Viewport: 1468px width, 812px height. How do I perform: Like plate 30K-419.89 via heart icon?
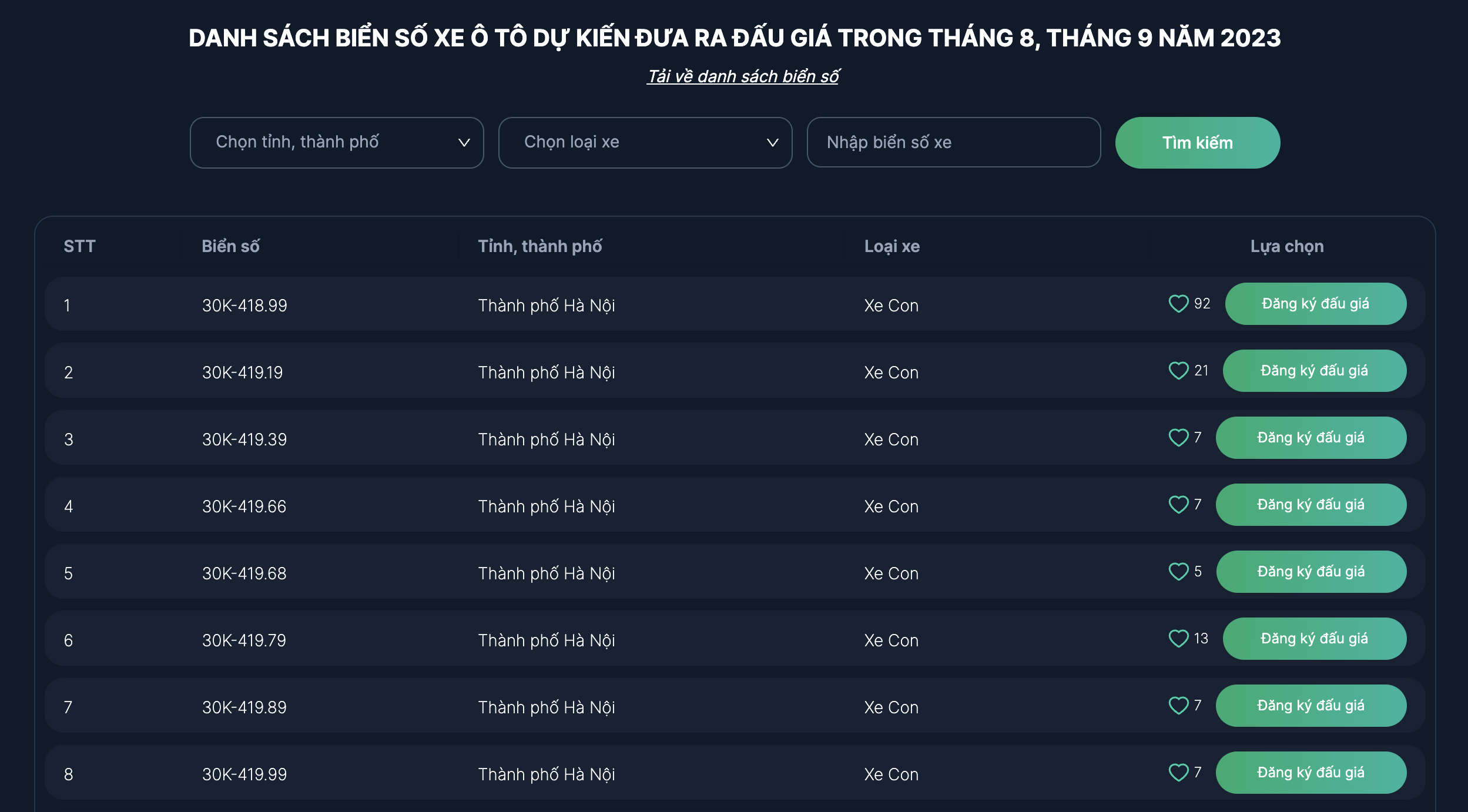(1178, 706)
